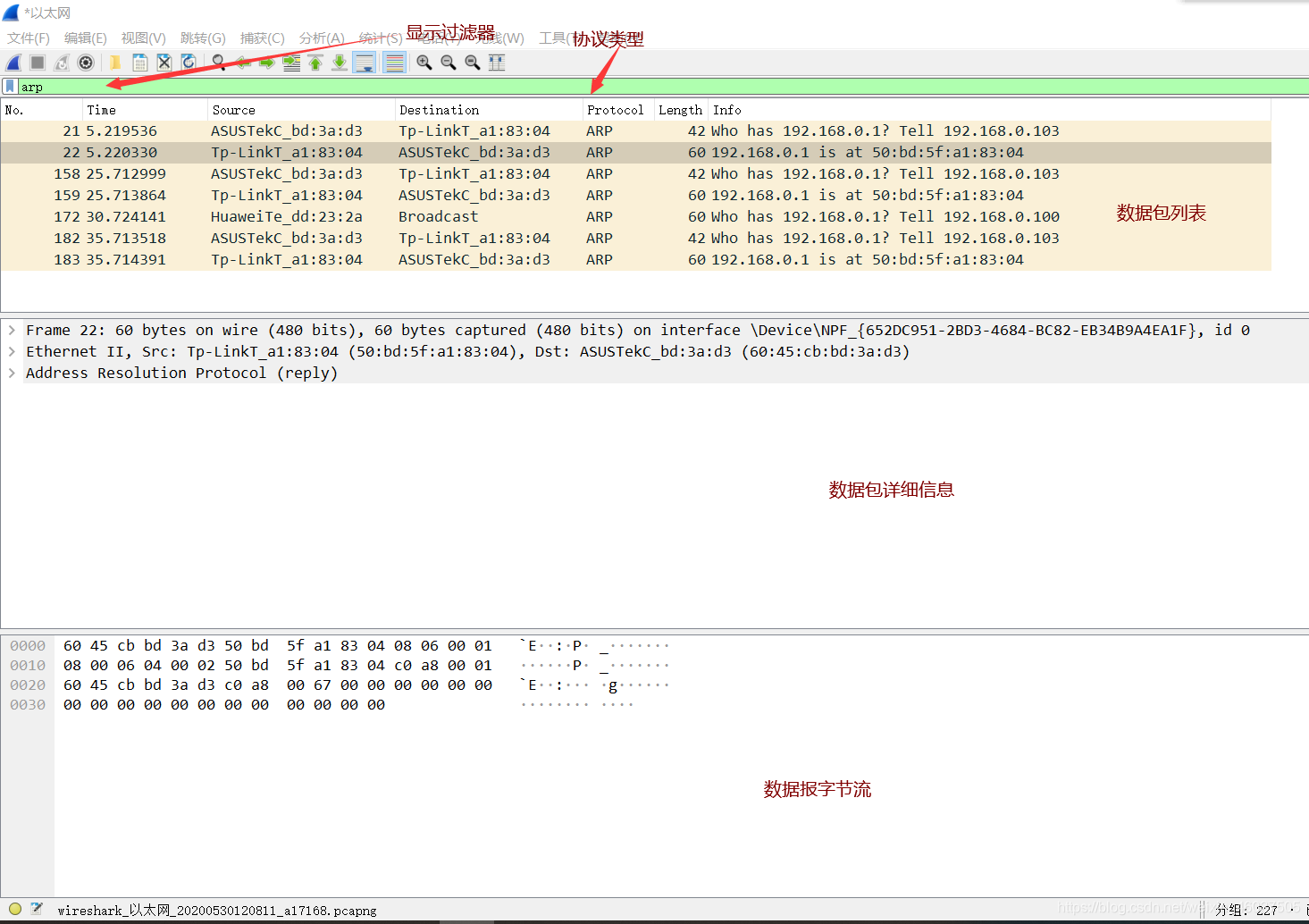Open the 跳转(G) menu
1309x924 pixels.
(x=203, y=38)
